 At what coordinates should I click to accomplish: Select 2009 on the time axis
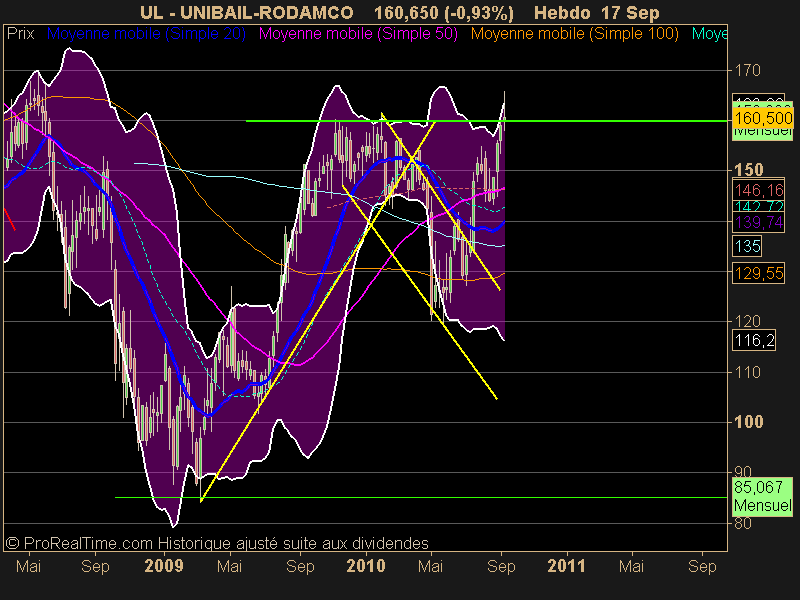164,566
